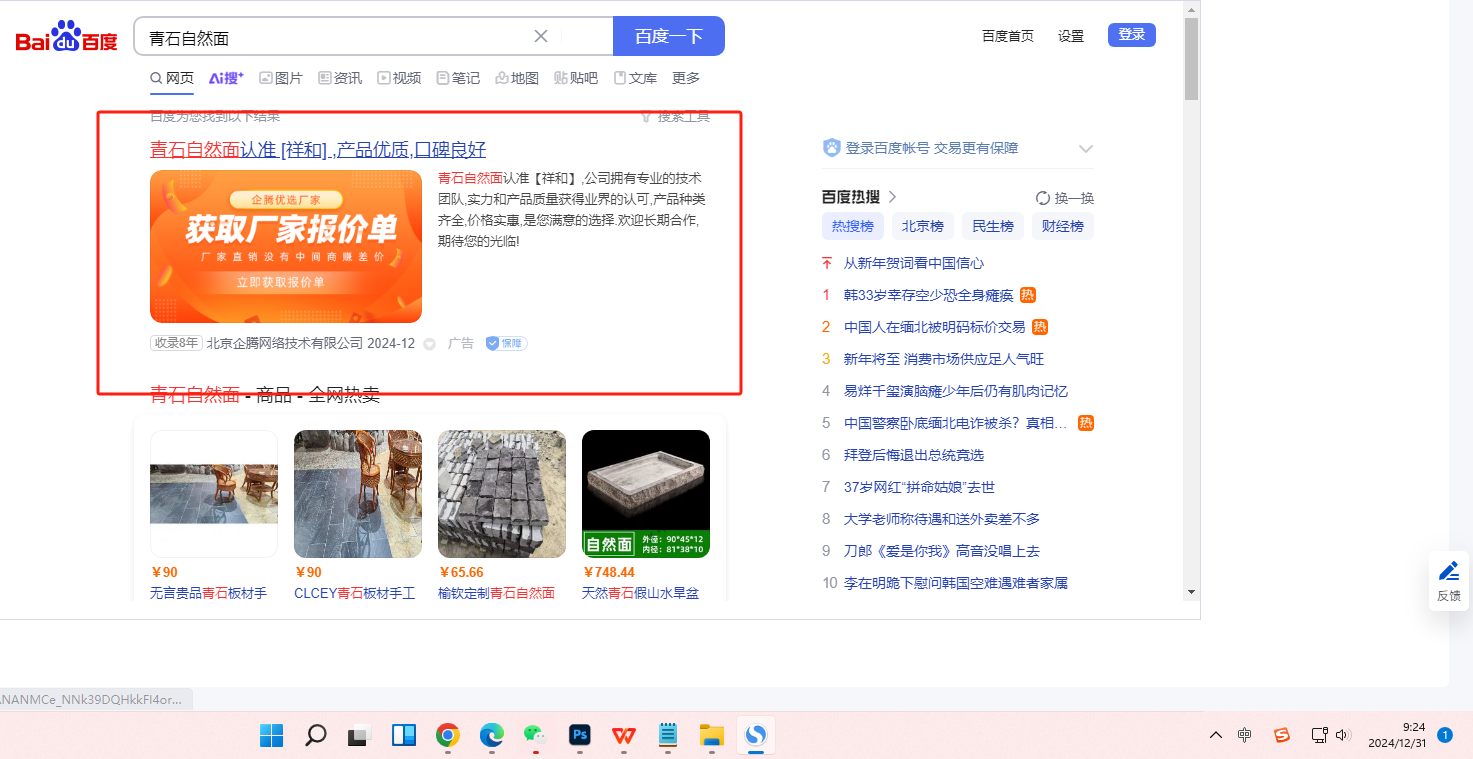The height and width of the screenshot is (759, 1473).
Task: Switch to the 图片 tab
Action: (281, 78)
